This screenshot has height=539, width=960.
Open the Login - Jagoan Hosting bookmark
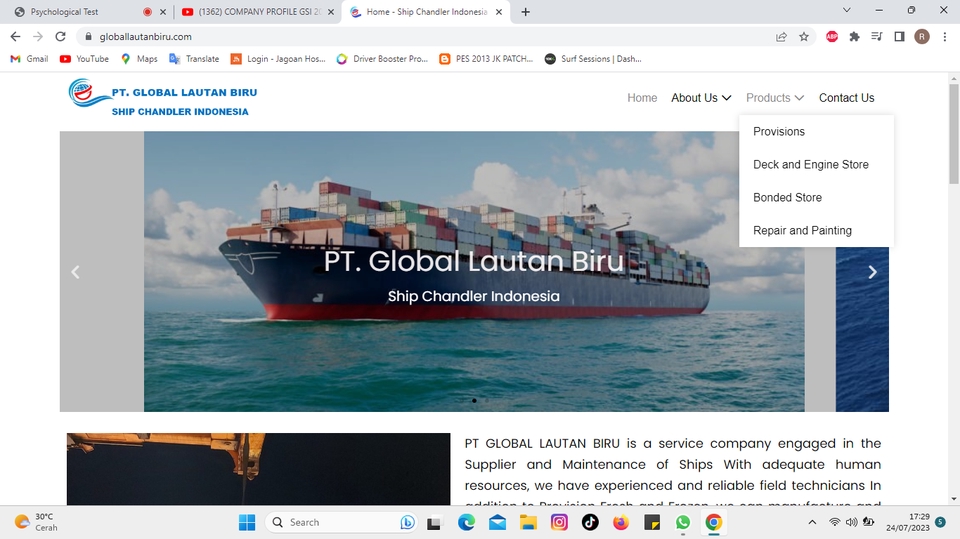click(x=278, y=59)
